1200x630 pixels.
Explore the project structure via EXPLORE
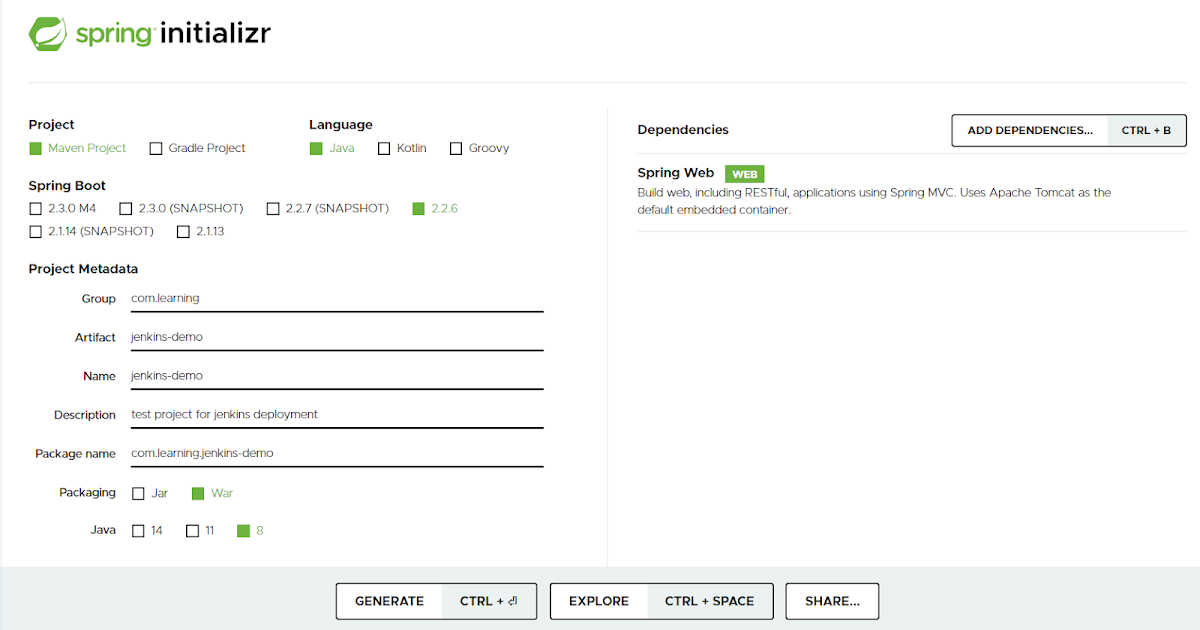(x=599, y=601)
